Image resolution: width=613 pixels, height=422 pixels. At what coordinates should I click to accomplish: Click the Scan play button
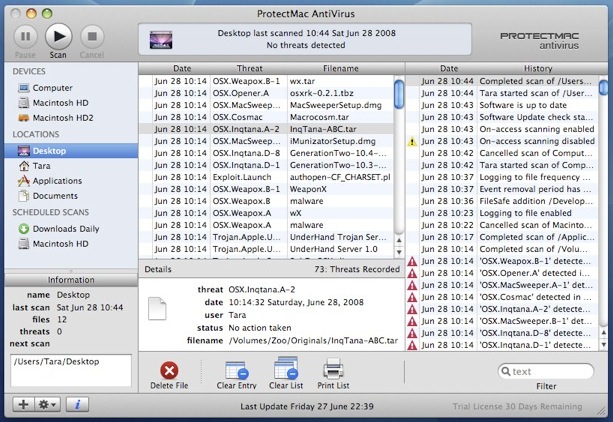(59, 36)
